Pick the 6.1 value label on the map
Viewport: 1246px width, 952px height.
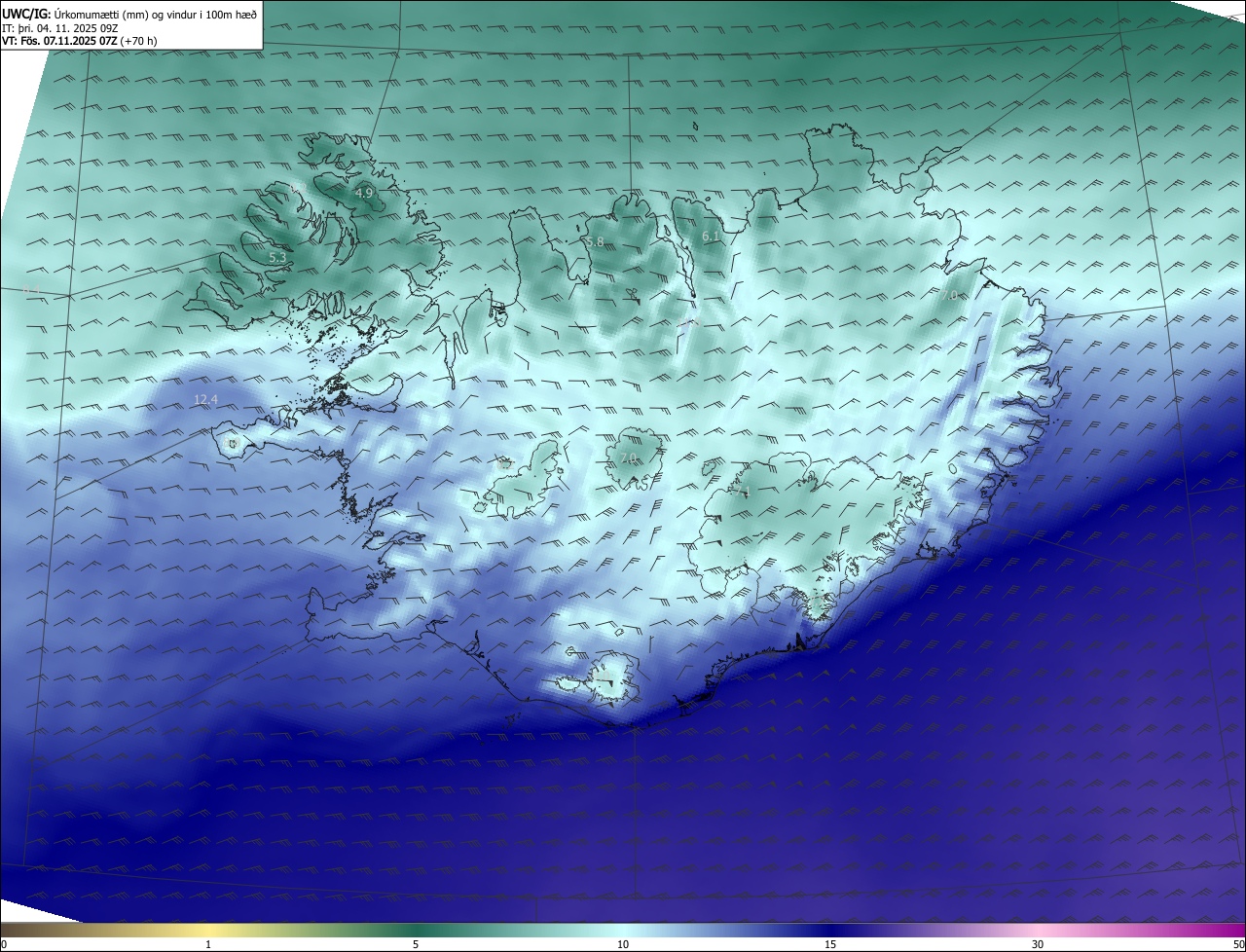[x=711, y=237]
